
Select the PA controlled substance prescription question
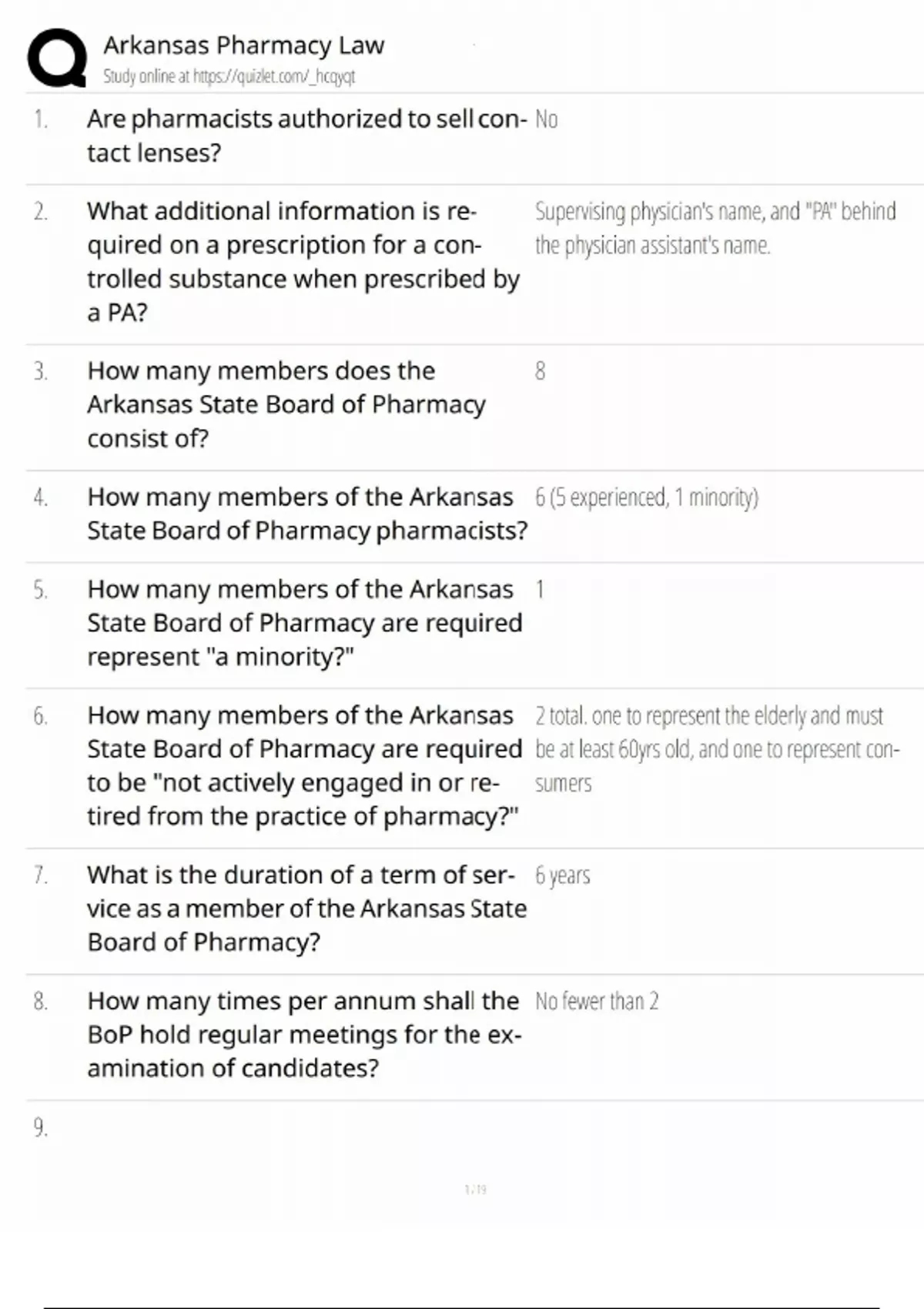(303, 262)
